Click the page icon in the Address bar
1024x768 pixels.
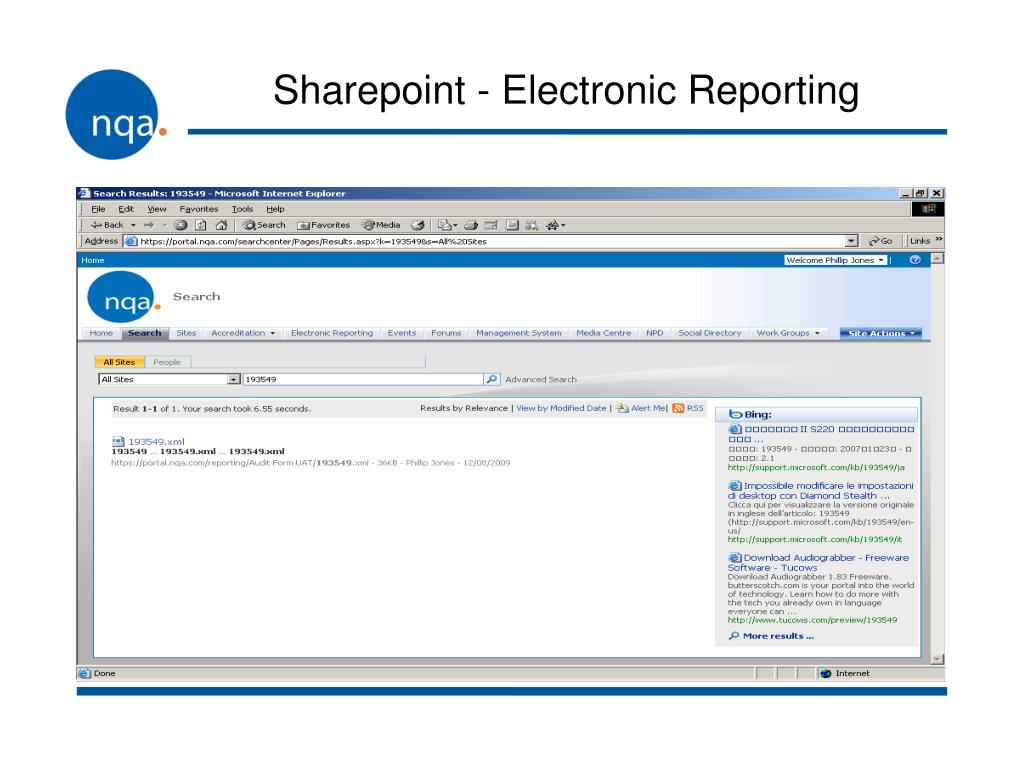[131, 241]
